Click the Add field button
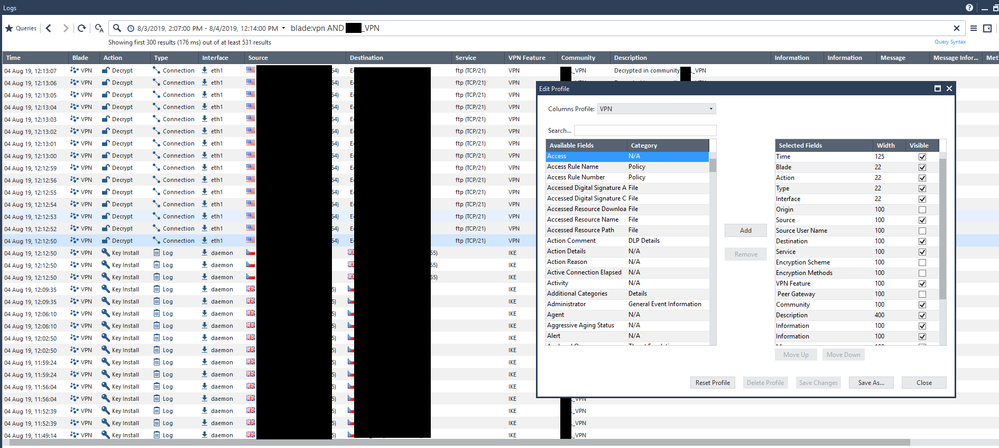The width and height of the screenshot is (999, 448). click(x=745, y=231)
